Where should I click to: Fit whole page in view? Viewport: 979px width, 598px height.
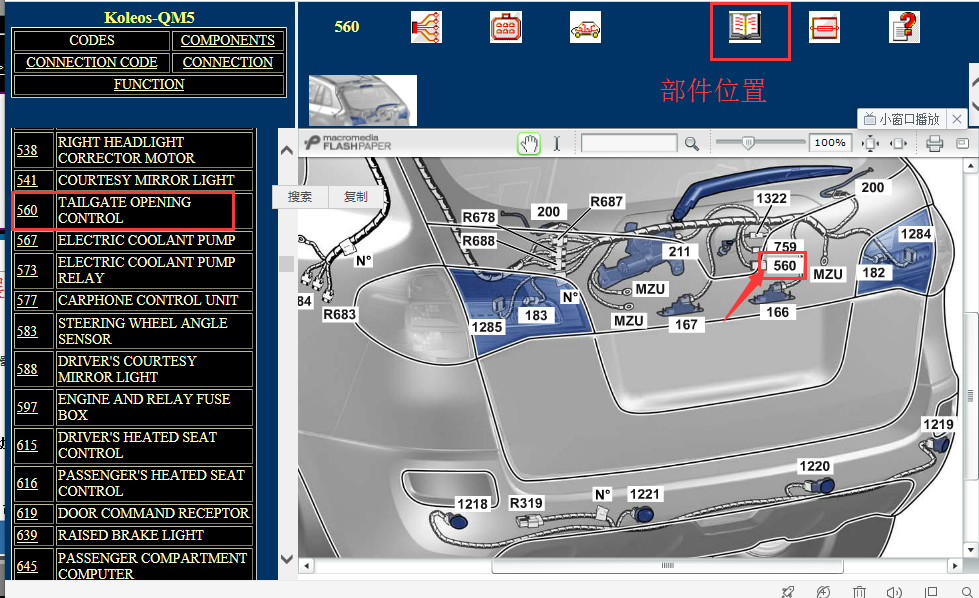click(x=870, y=144)
